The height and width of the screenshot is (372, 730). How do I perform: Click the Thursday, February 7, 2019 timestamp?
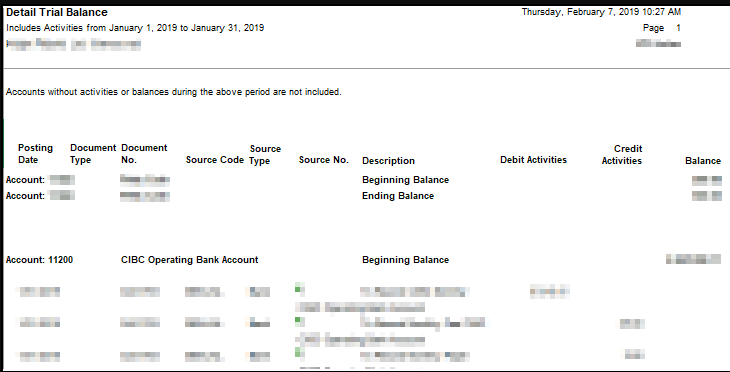tap(601, 12)
